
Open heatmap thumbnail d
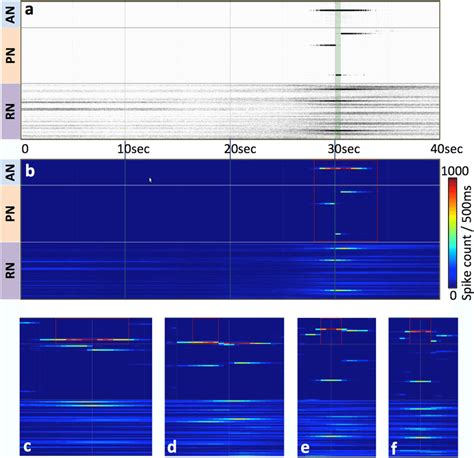(x=224, y=387)
